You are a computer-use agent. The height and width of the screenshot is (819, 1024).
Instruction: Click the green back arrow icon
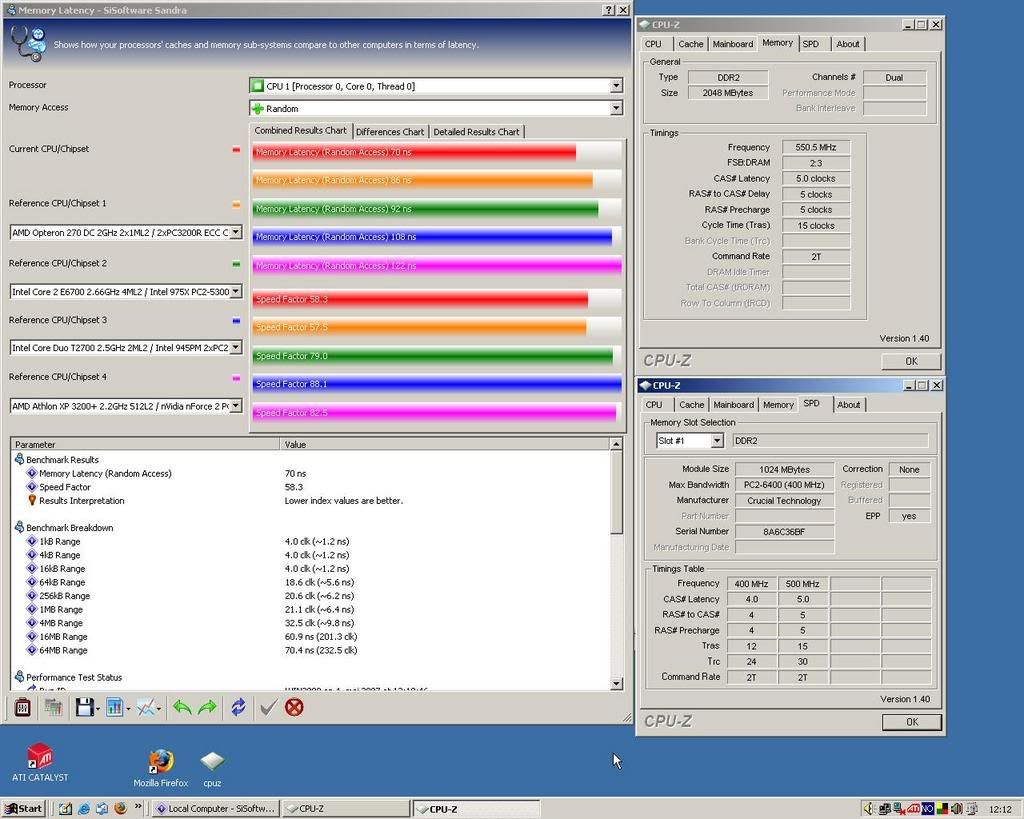click(182, 707)
